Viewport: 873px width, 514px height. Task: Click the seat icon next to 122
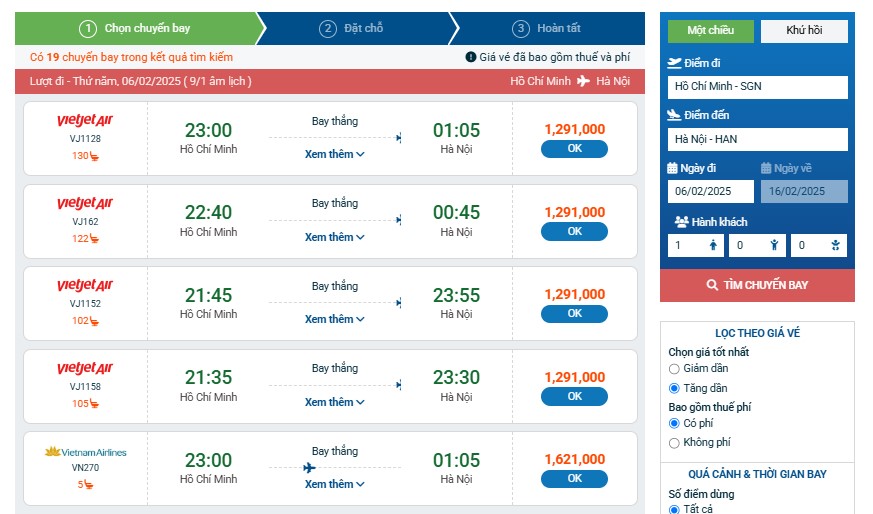[94, 239]
